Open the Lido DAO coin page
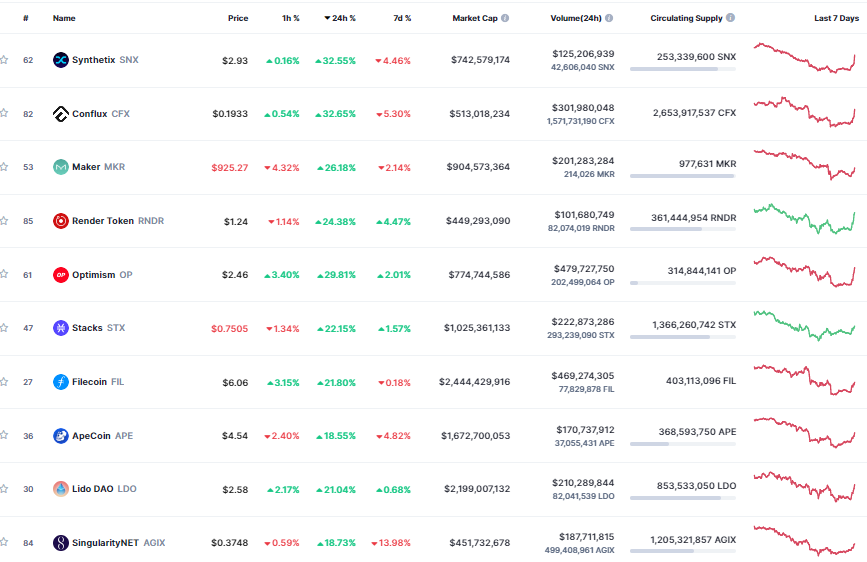 tap(91, 489)
